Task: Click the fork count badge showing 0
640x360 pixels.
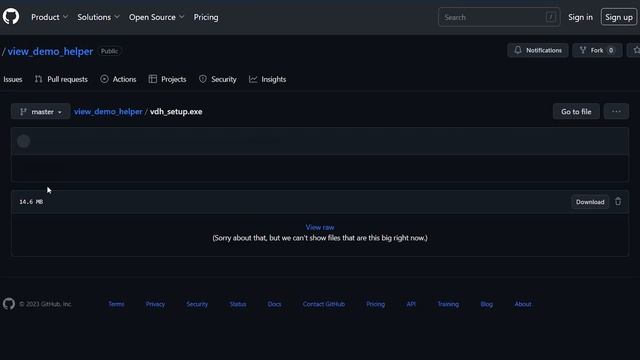Action: [x=611, y=50]
